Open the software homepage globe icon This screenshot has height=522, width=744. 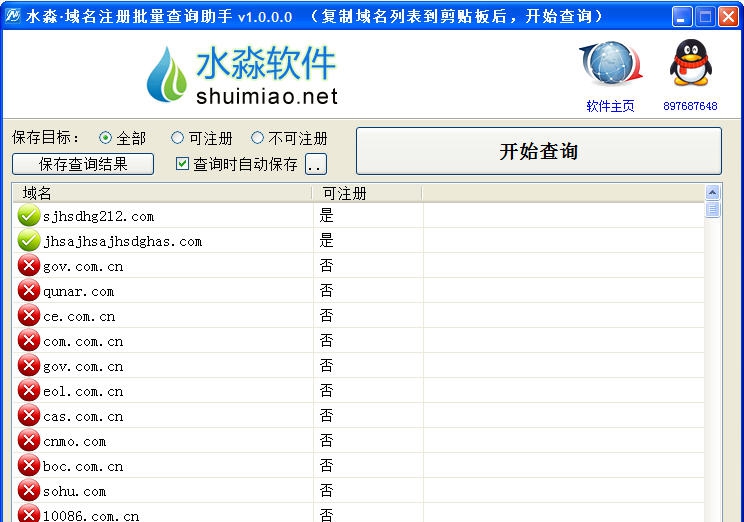(x=611, y=64)
